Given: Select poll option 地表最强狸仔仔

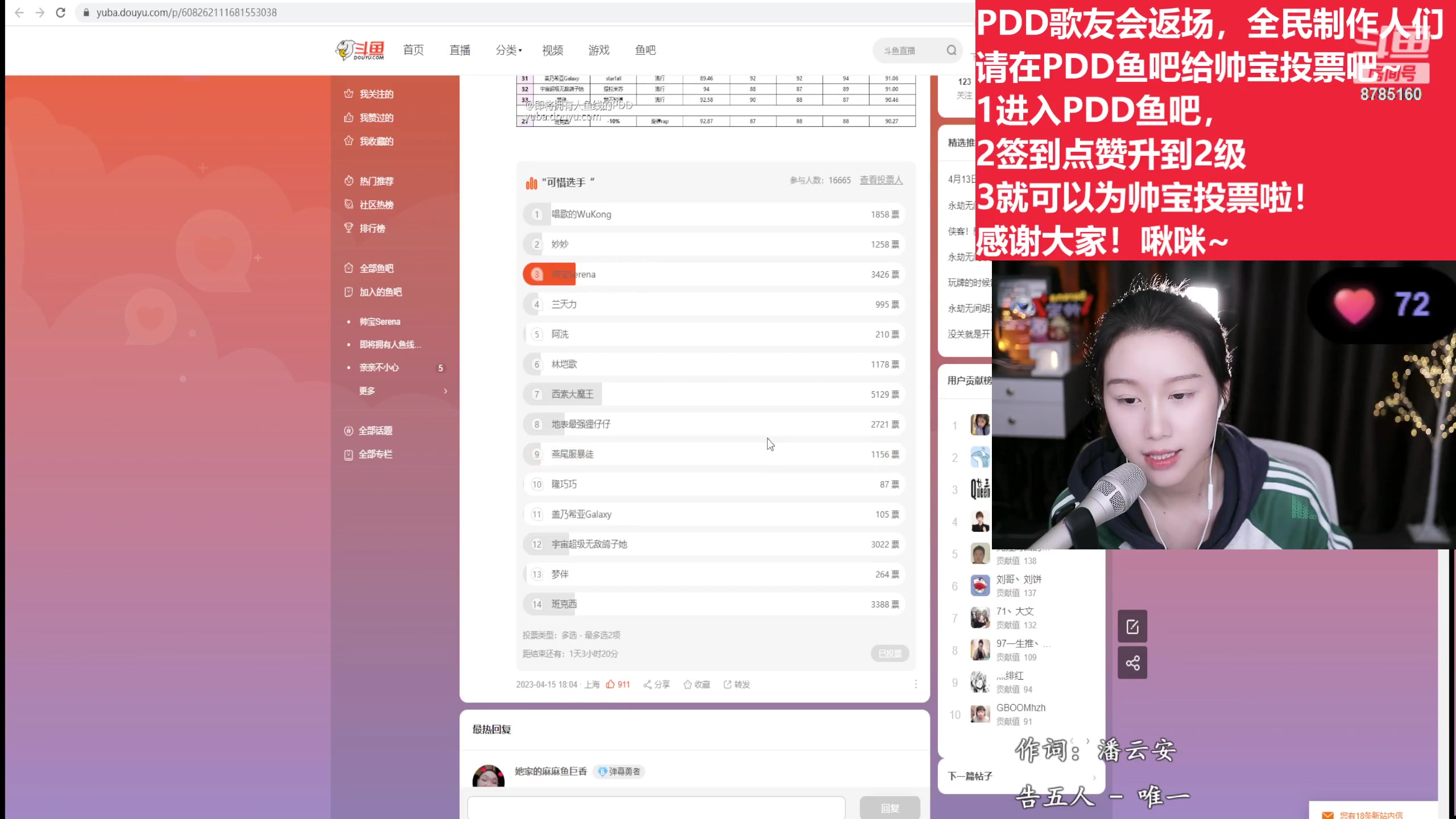Looking at the screenshot, I should (x=713, y=424).
